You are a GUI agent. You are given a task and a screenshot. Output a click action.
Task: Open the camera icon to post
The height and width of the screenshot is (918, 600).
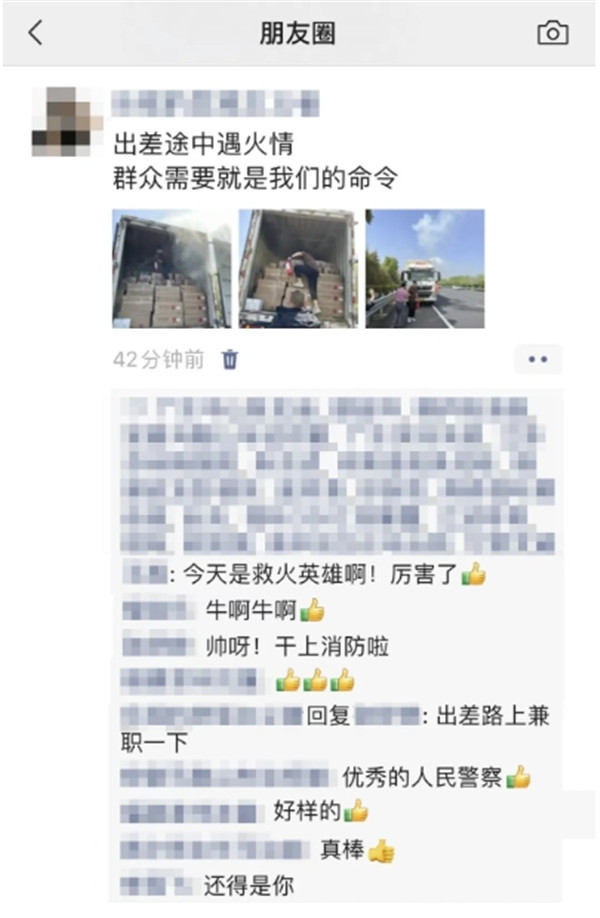click(x=553, y=33)
